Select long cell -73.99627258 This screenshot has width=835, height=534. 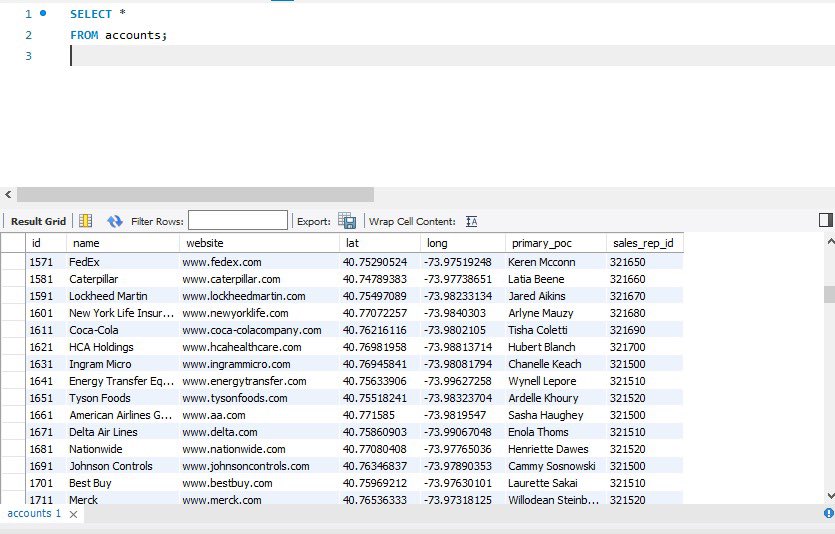coord(463,381)
